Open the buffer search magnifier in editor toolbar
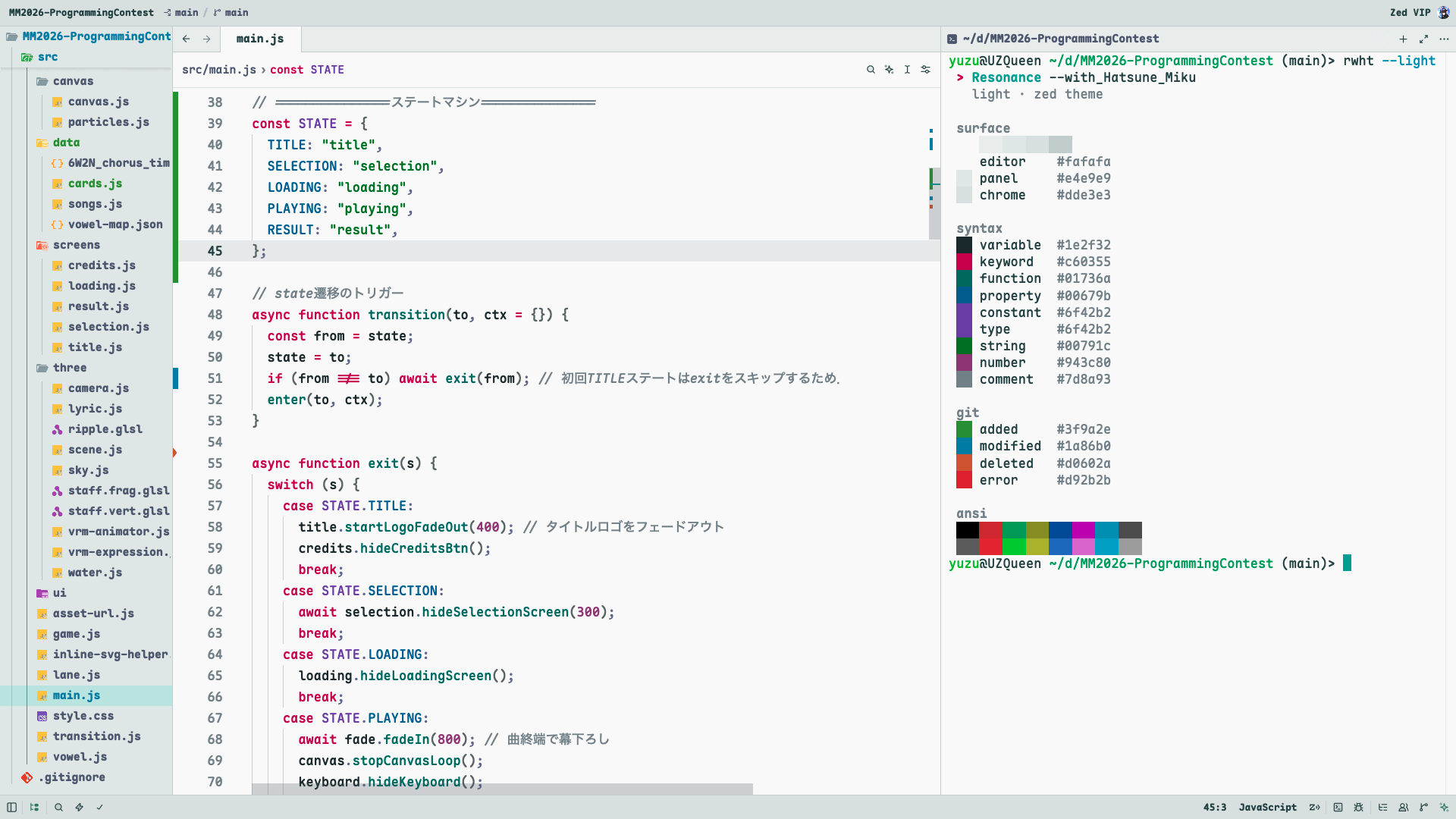 click(871, 70)
